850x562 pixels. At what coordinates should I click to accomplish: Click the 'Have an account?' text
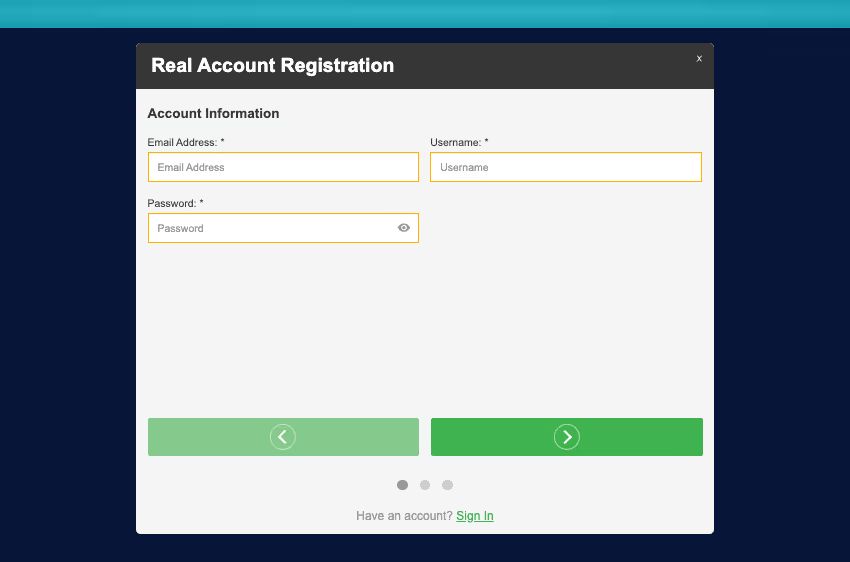point(404,516)
